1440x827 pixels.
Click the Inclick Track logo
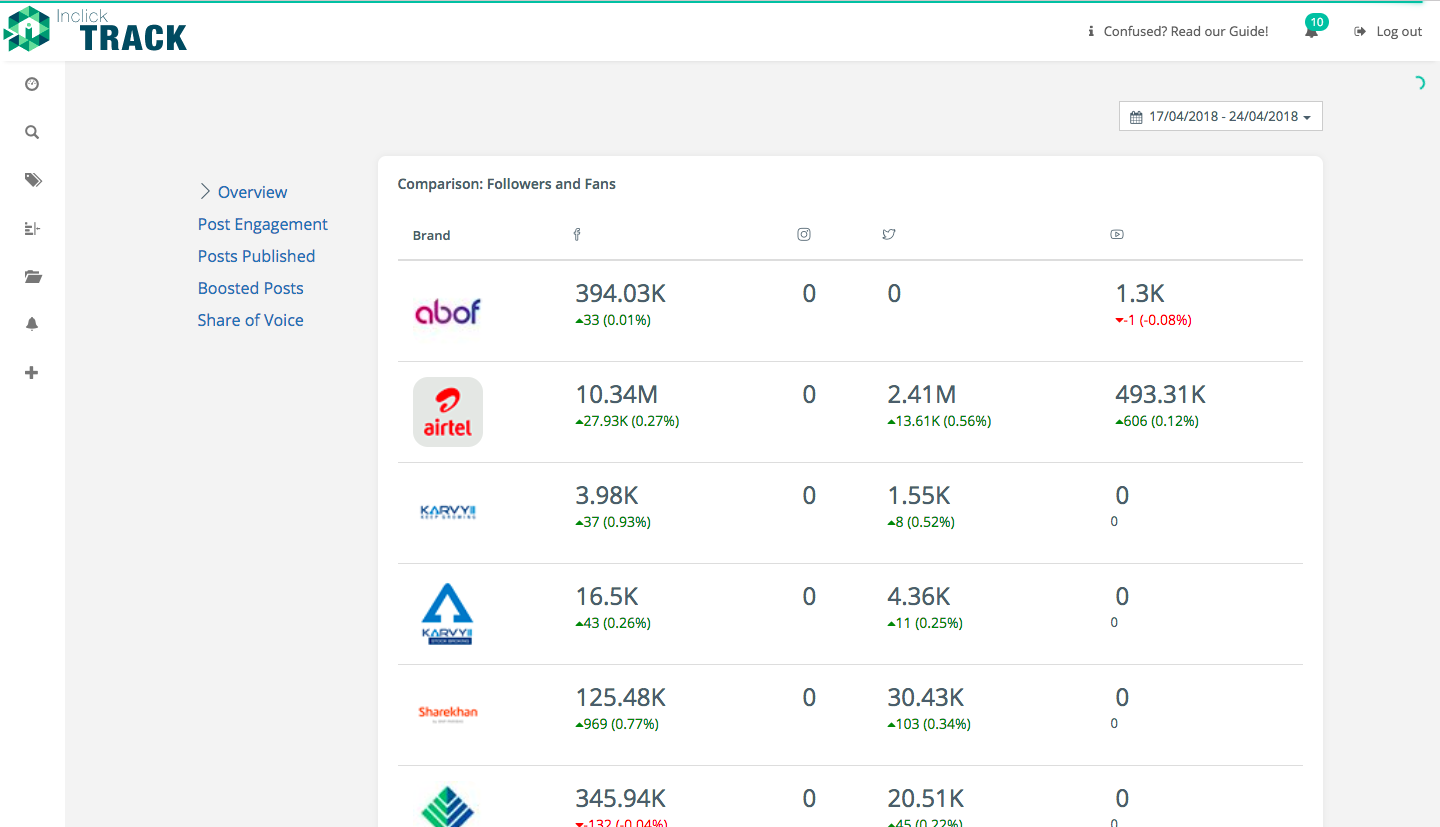(x=95, y=29)
